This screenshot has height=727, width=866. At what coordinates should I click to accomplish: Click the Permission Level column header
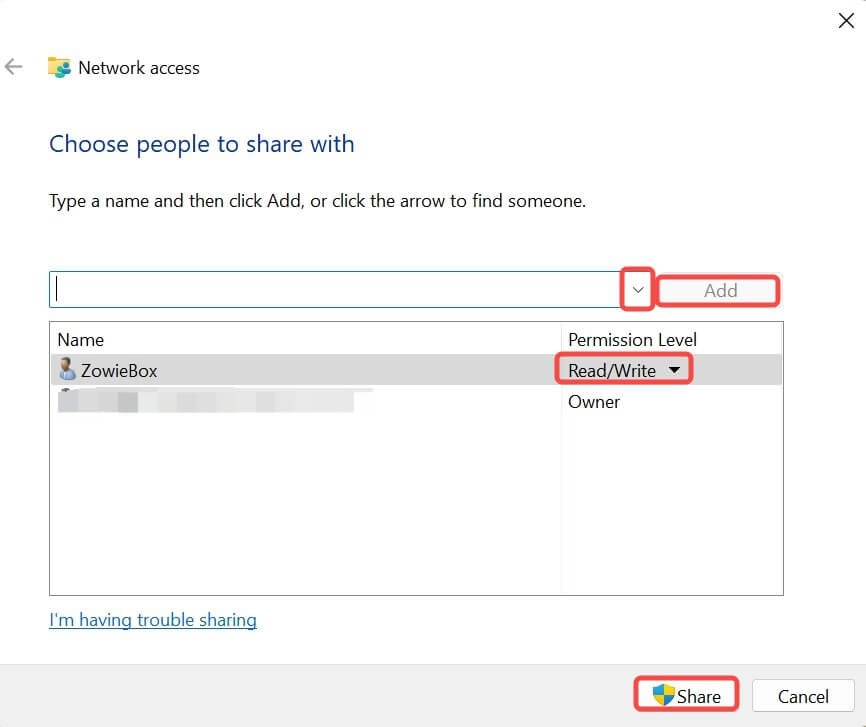[x=632, y=340]
